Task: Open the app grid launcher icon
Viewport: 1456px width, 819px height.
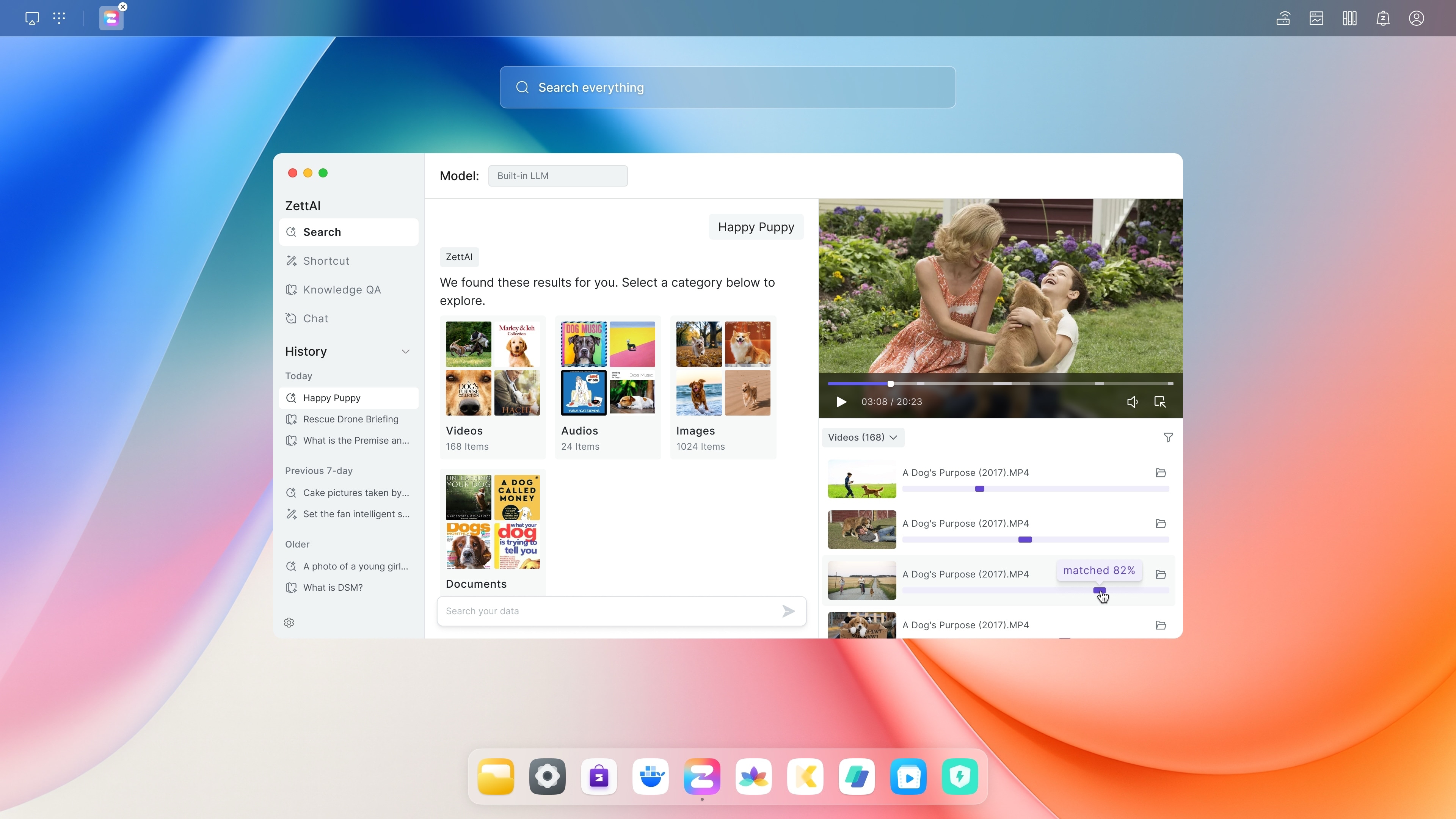Action: [x=59, y=18]
